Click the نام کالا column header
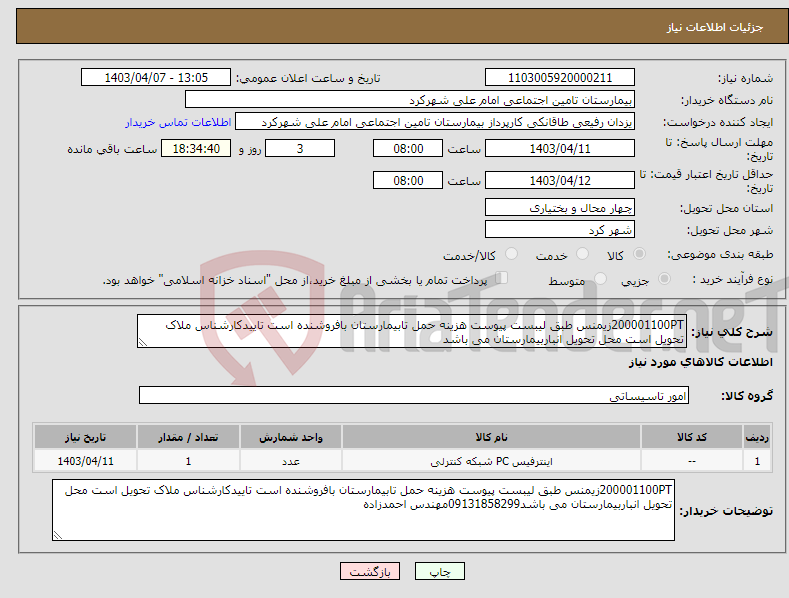789x598 pixels. [491, 437]
